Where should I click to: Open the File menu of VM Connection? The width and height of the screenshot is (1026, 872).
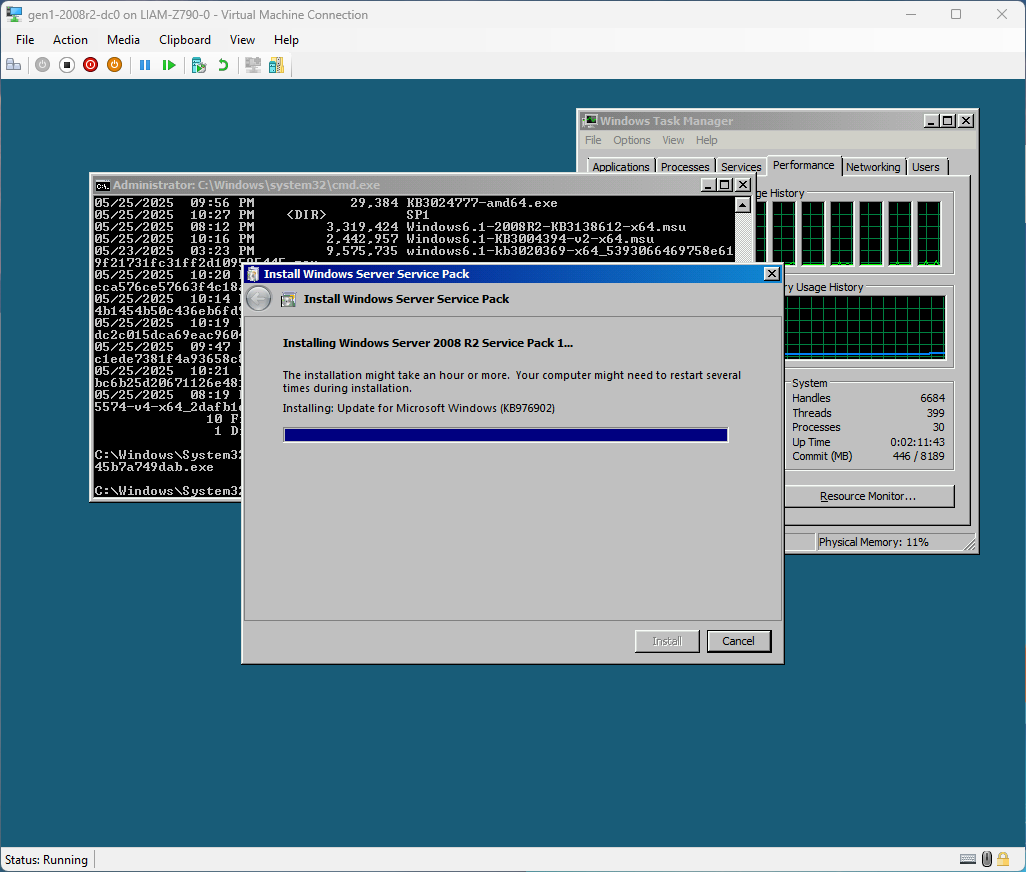[25, 40]
